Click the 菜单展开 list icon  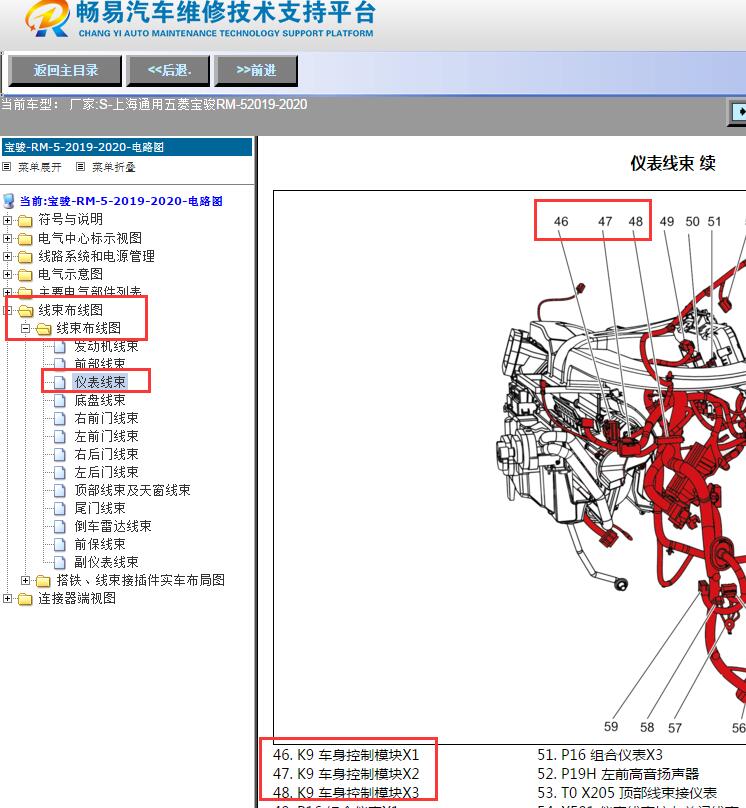click(x=7, y=166)
